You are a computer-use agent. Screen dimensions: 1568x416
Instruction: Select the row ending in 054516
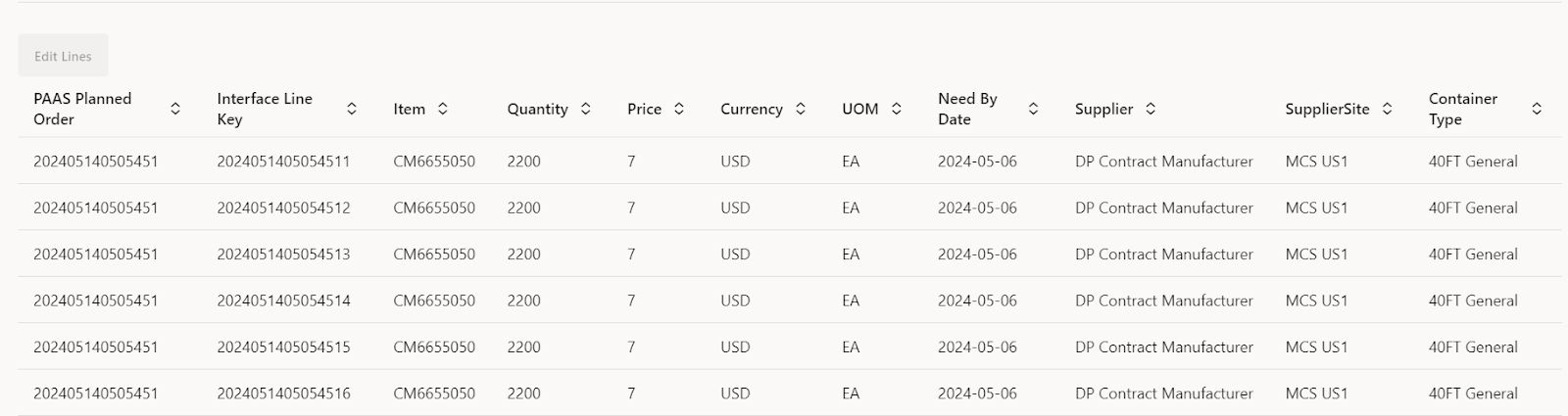tap(283, 393)
